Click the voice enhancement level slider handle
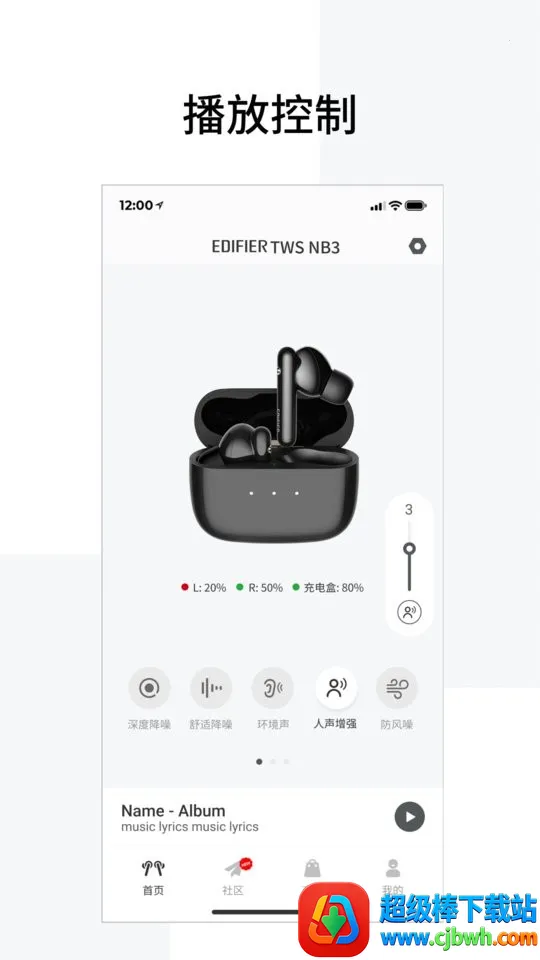The width and height of the screenshot is (540, 960). click(x=409, y=549)
